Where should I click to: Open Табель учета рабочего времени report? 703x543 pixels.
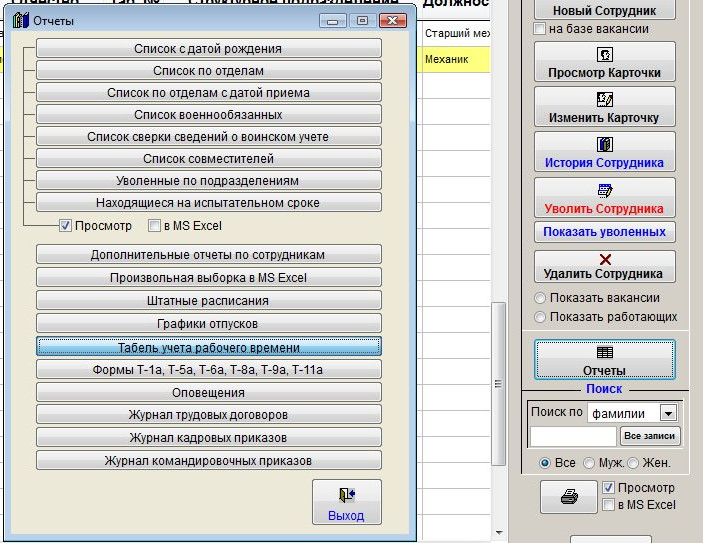[209, 347]
